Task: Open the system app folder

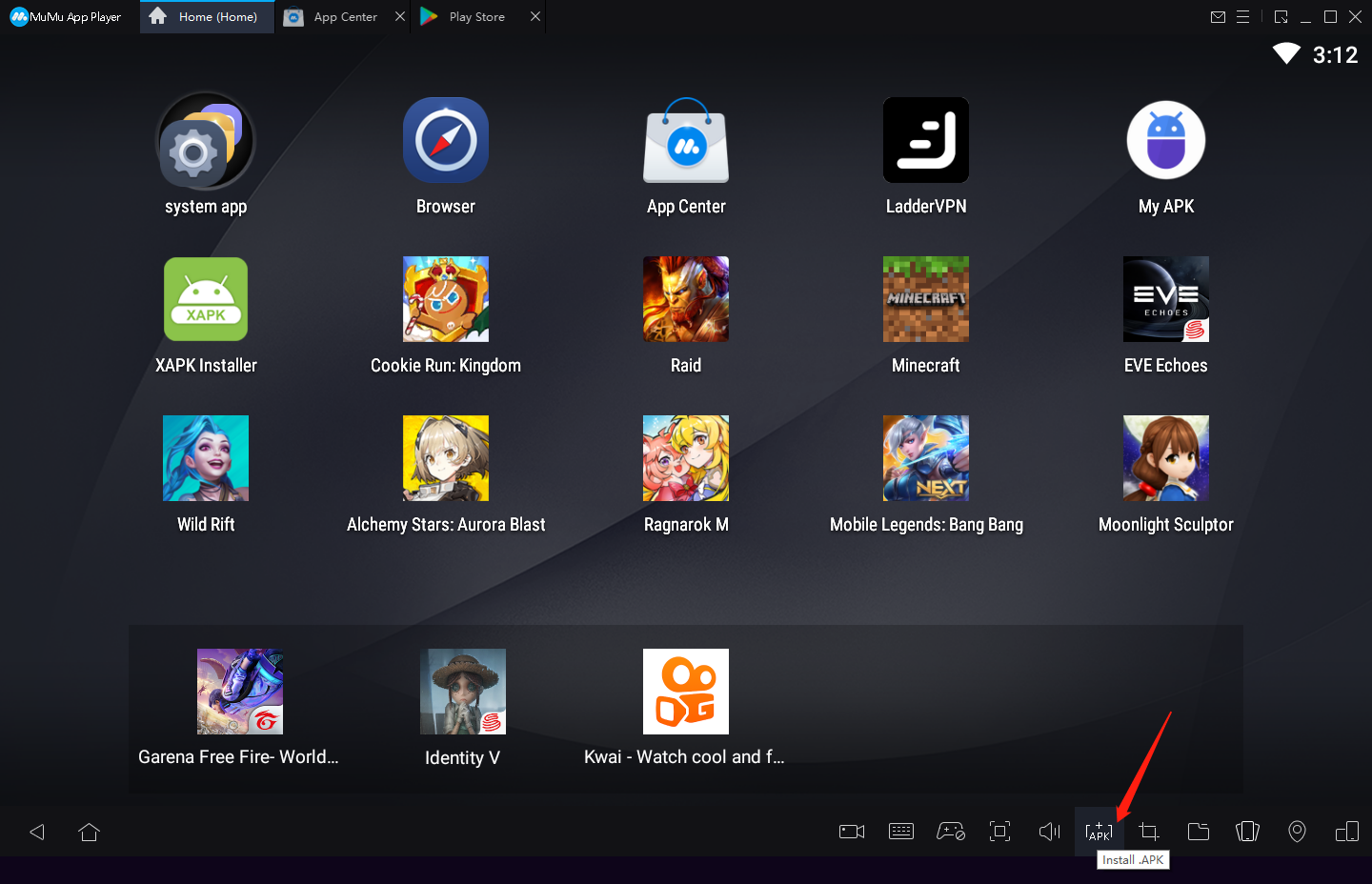Action: click(x=206, y=141)
